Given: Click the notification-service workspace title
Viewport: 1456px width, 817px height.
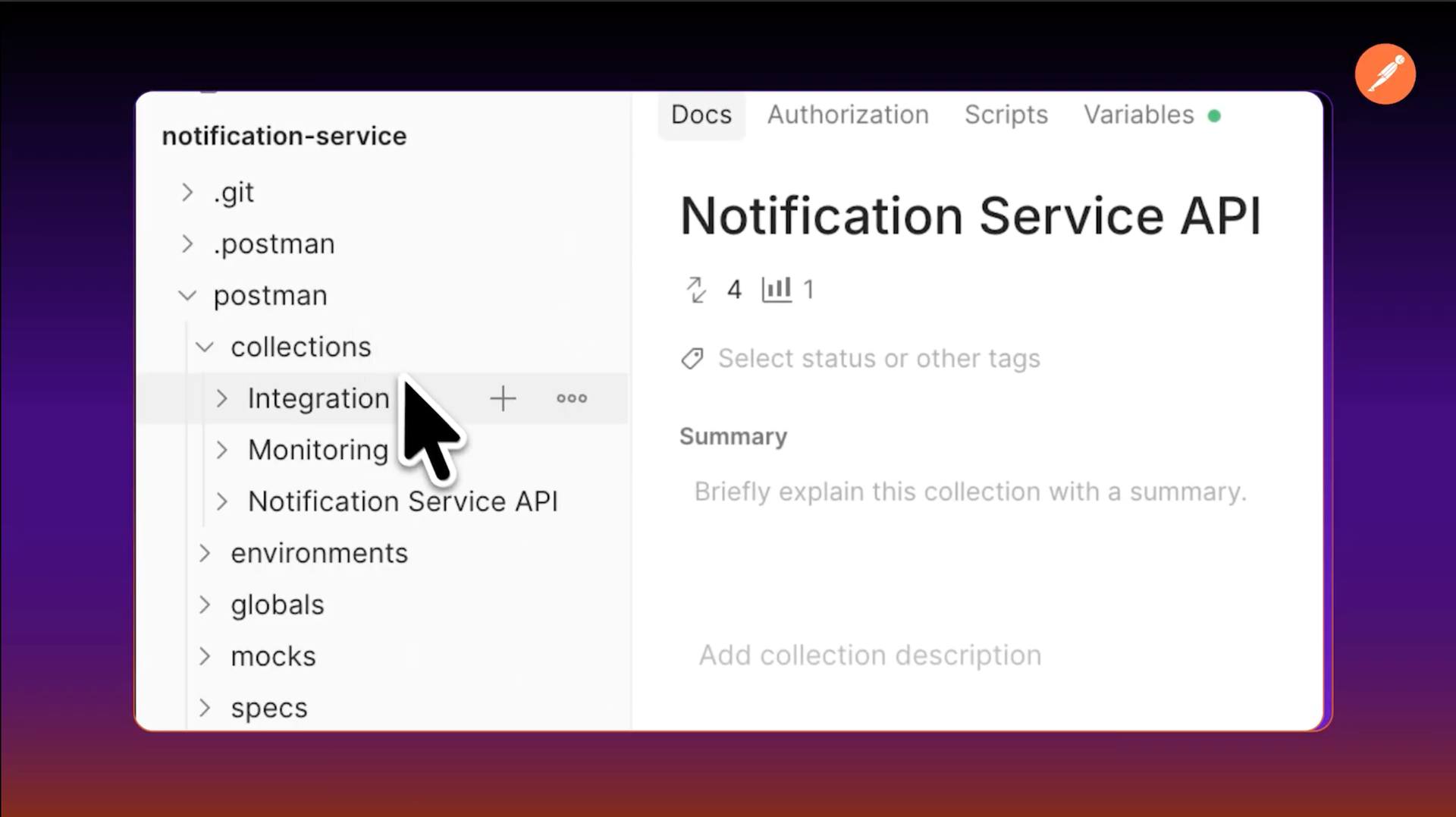Looking at the screenshot, I should (284, 137).
